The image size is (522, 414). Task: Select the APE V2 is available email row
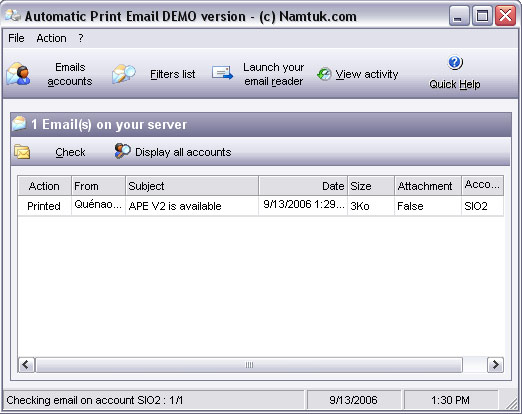(x=260, y=206)
